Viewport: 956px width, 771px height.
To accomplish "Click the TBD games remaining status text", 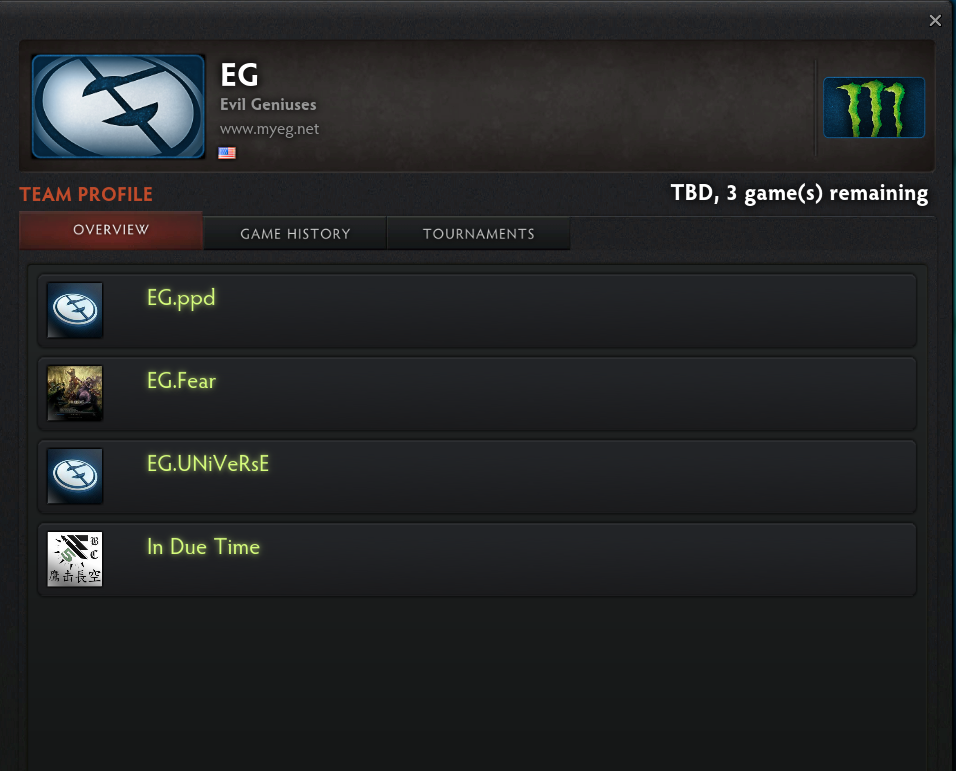I will pos(799,193).
